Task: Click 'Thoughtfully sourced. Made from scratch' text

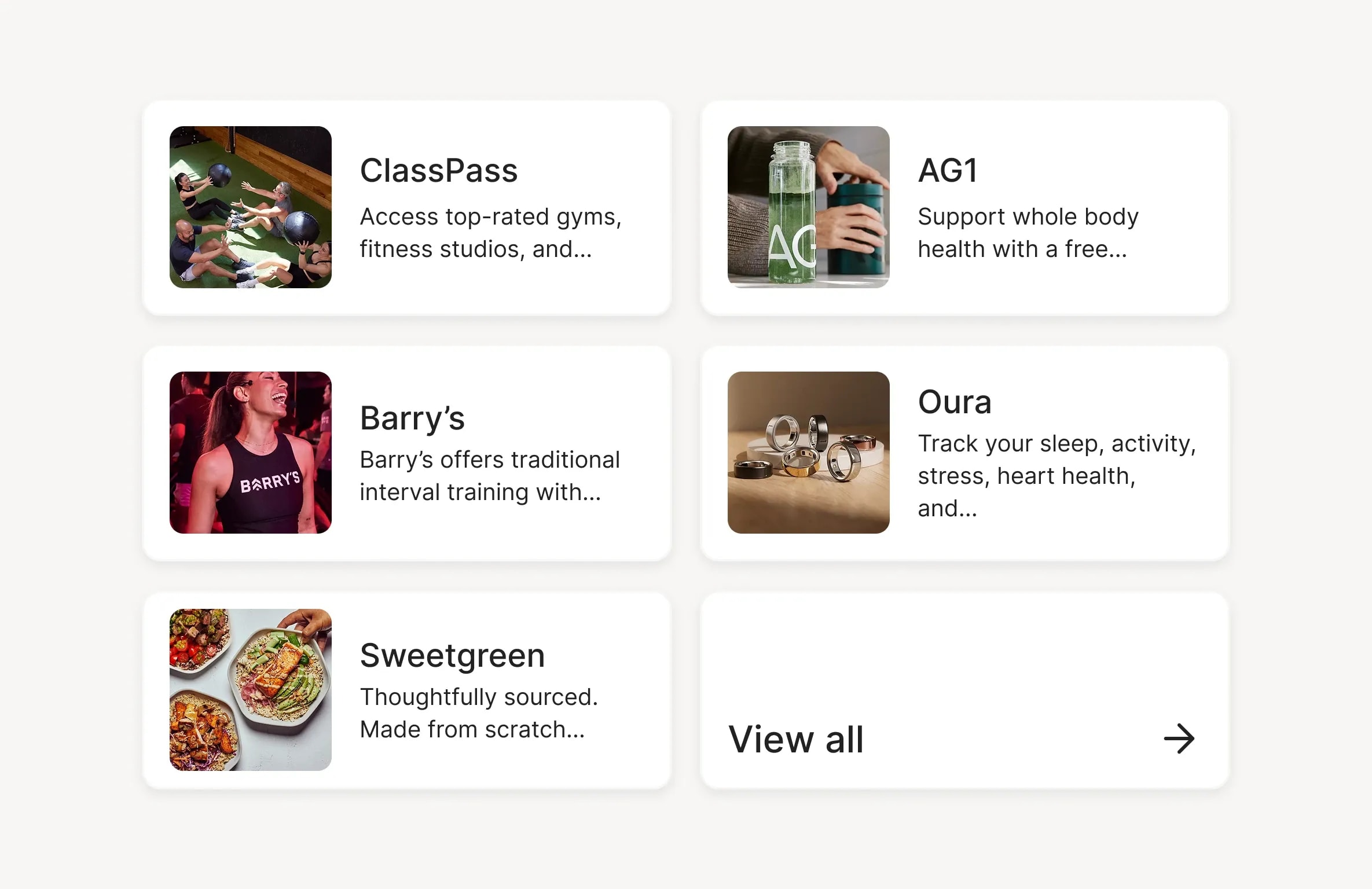Action: 478,713
